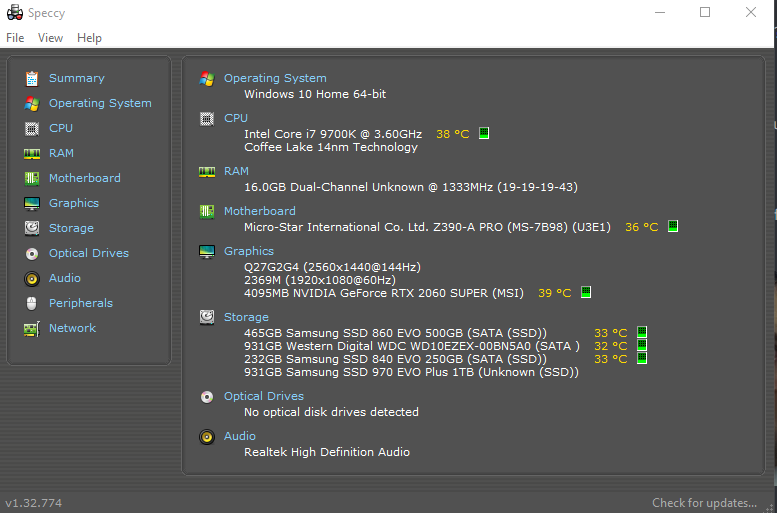Click the Windows flag icon in sidebar
The height and width of the screenshot is (513, 777).
pyautogui.click(x=32, y=104)
